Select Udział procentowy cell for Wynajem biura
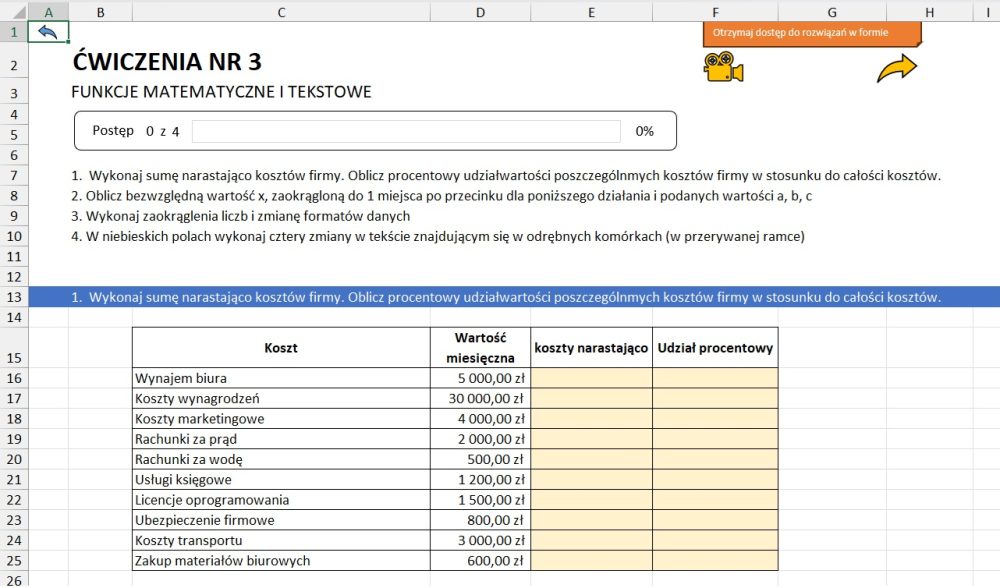The width and height of the screenshot is (1000, 588). pyautogui.click(x=715, y=378)
